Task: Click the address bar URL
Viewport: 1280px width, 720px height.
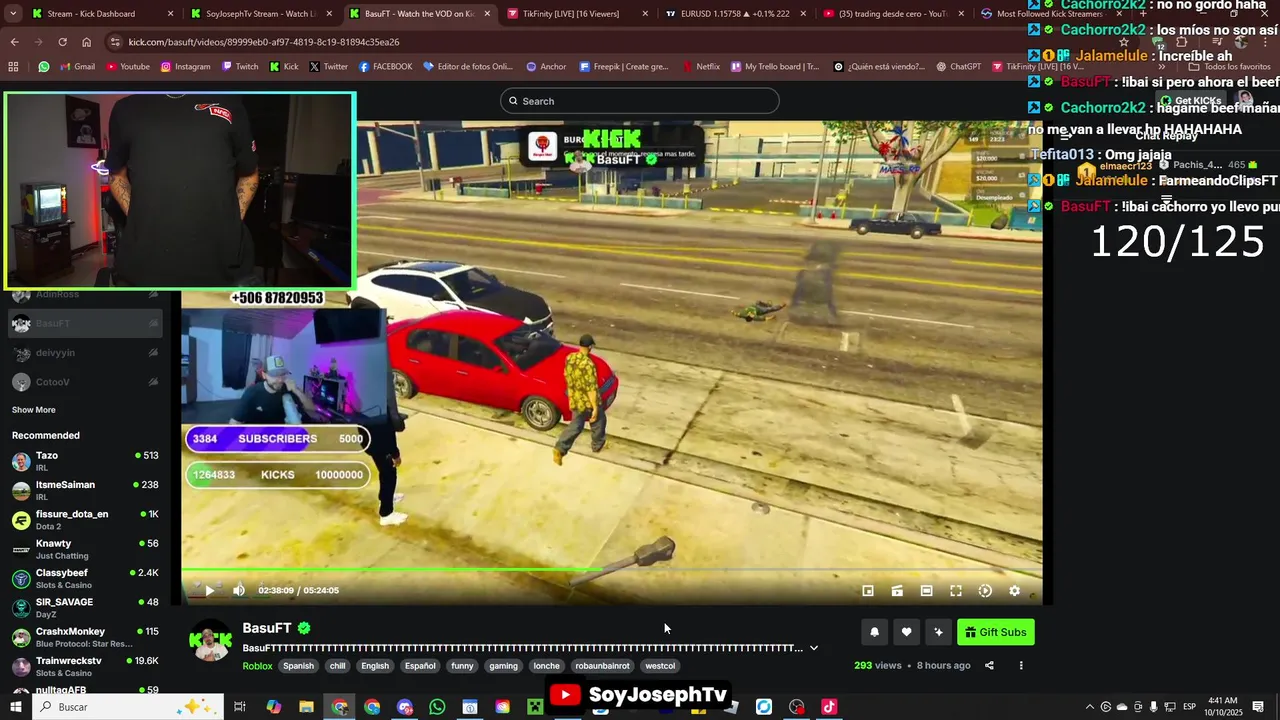Action: 264,42
